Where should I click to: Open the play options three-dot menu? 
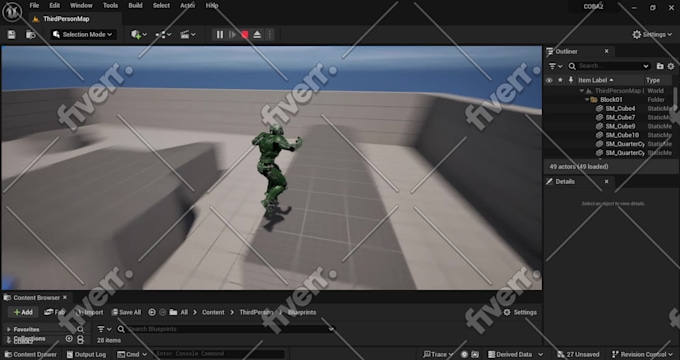pos(269,35)
